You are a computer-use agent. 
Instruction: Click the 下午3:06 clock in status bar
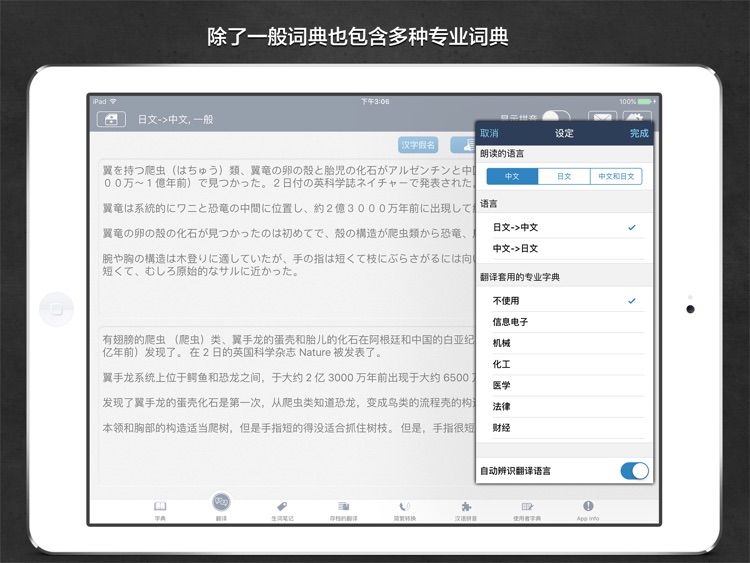375,101
